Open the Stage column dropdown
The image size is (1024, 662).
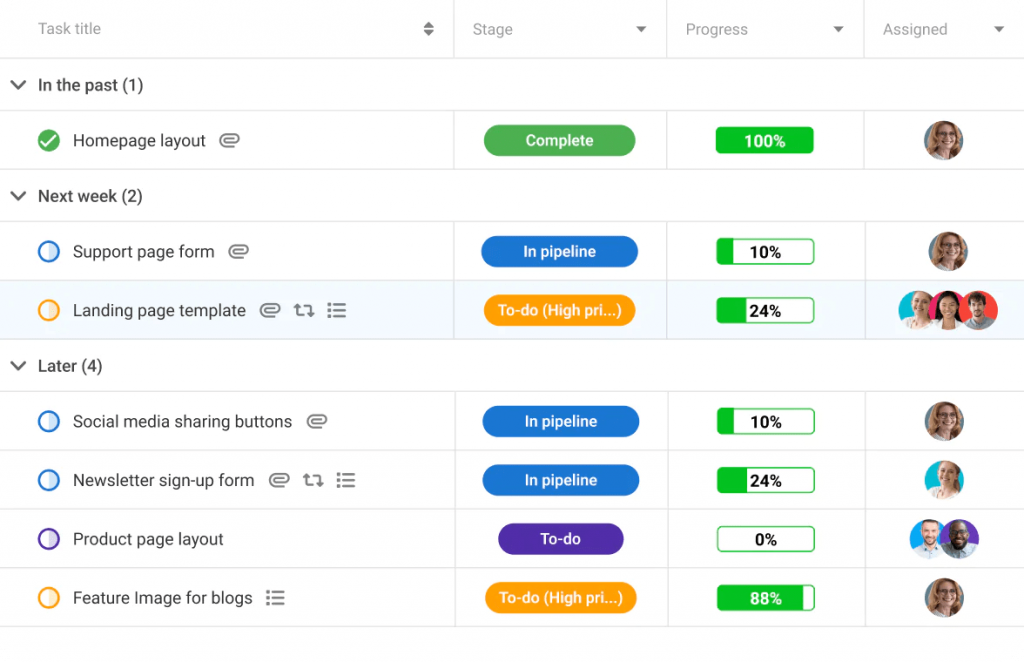[641, 29]
